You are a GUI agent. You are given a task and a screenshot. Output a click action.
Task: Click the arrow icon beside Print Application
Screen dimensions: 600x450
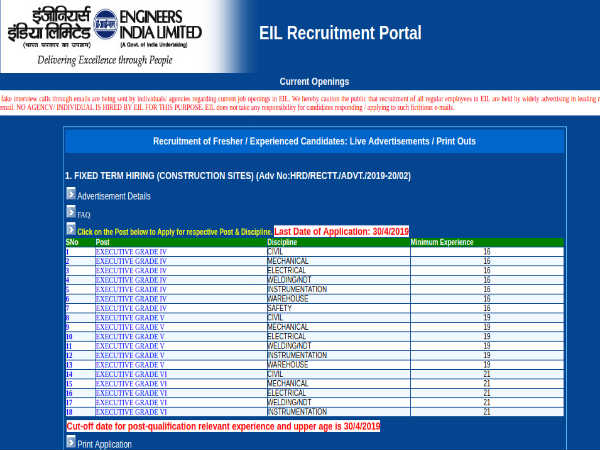(70, 442)
